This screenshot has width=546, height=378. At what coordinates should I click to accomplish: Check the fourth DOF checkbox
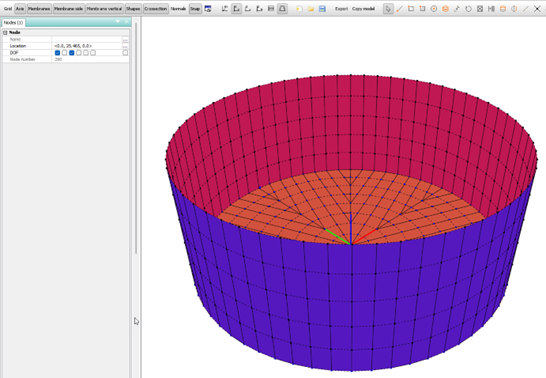point(79,53)
